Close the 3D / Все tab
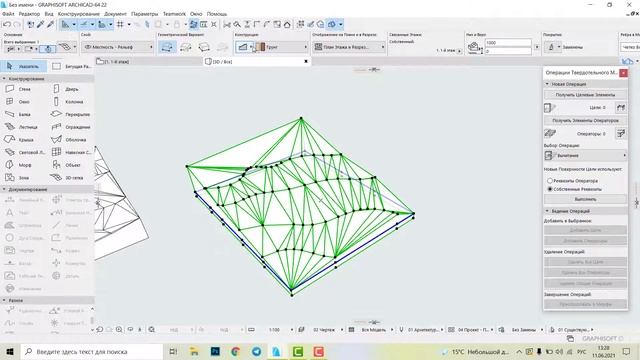640x360 pixels. 306,62
